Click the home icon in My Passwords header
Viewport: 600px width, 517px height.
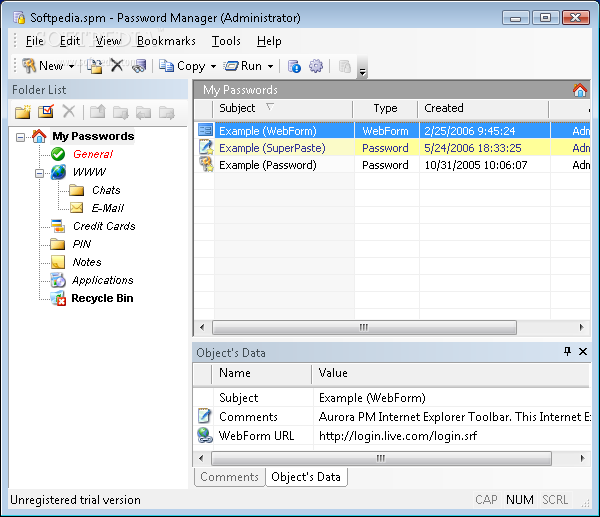(579, 90)
